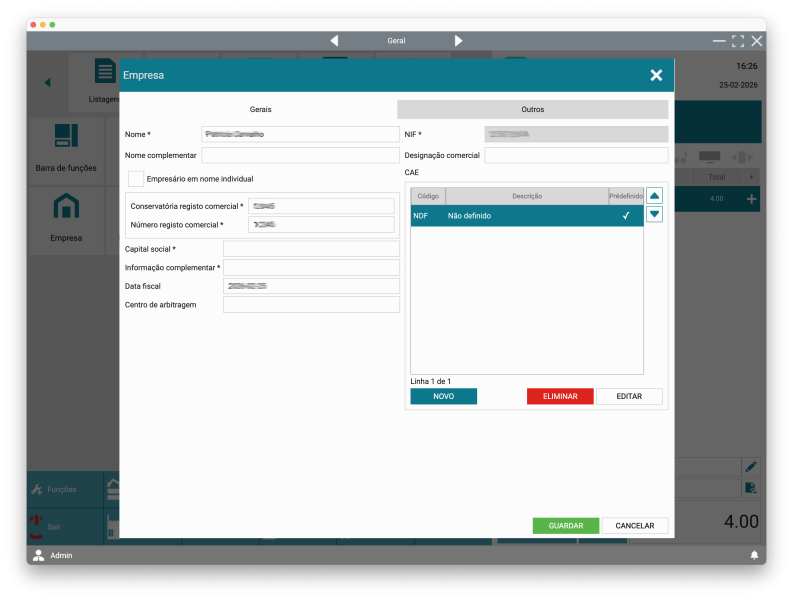This screenshot has height=600, width=793.
Task: Click the Admin user icon
Action: coord(39,555)
